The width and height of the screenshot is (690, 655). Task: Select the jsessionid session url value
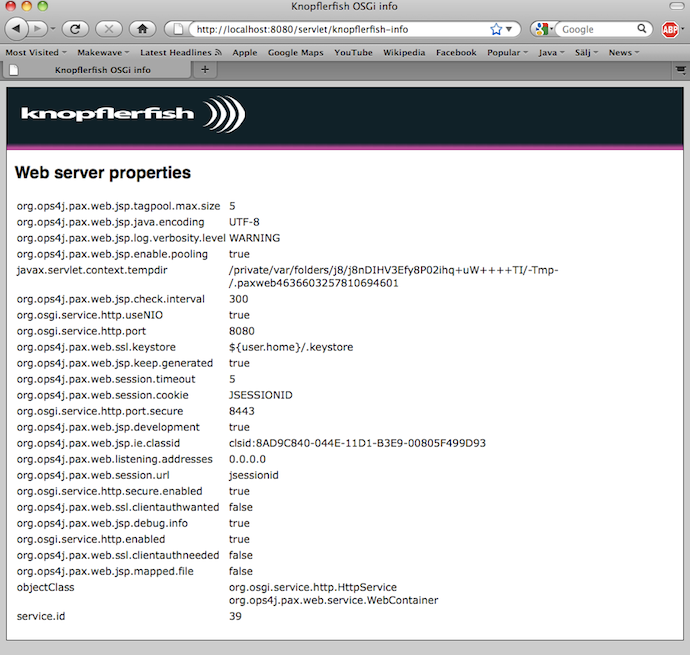(253, 475)
